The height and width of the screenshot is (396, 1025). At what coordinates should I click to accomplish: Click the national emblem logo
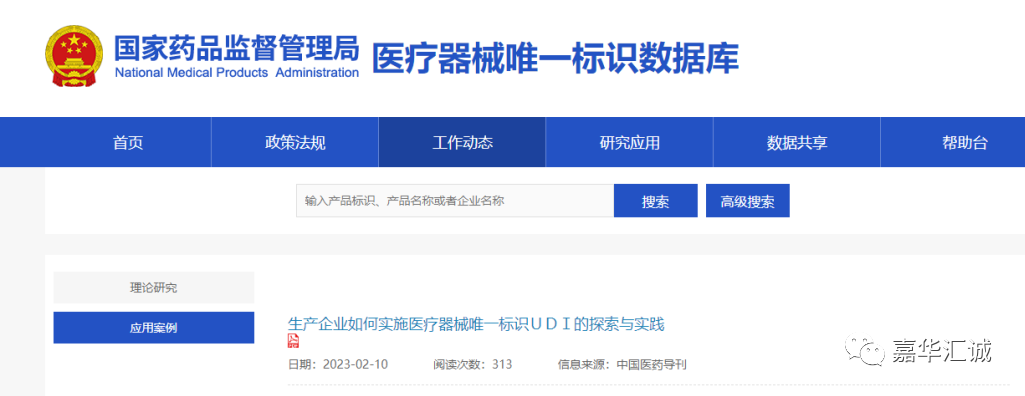coord(74,57)
